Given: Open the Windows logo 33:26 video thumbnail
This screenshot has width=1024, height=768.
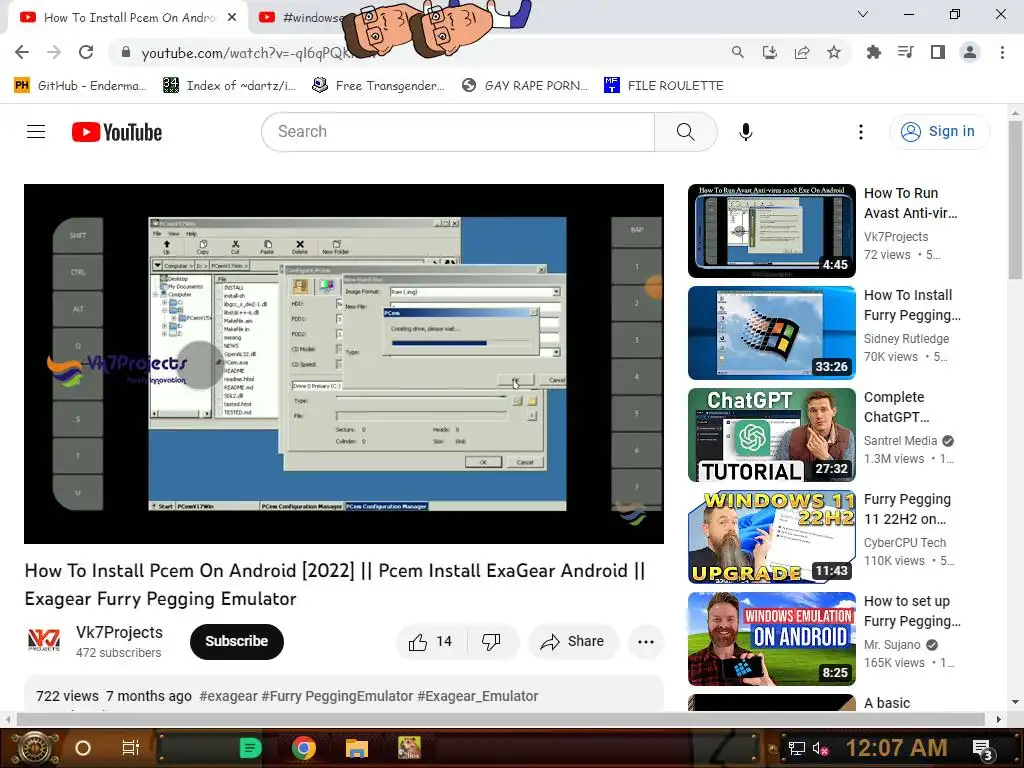Looking at the screenshot, I should click(772, 333).
